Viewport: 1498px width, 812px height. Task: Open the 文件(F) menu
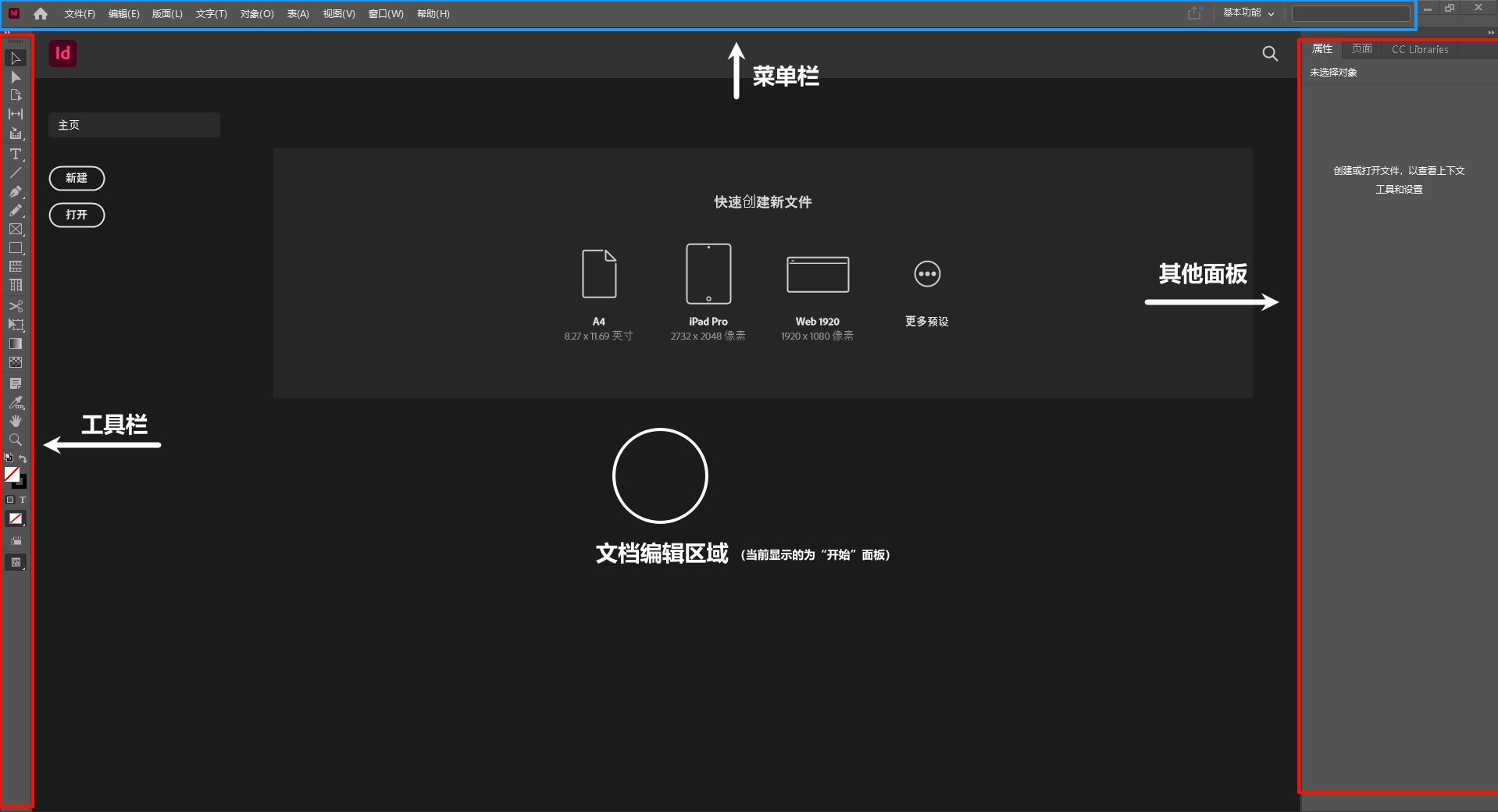pos(80,14)
